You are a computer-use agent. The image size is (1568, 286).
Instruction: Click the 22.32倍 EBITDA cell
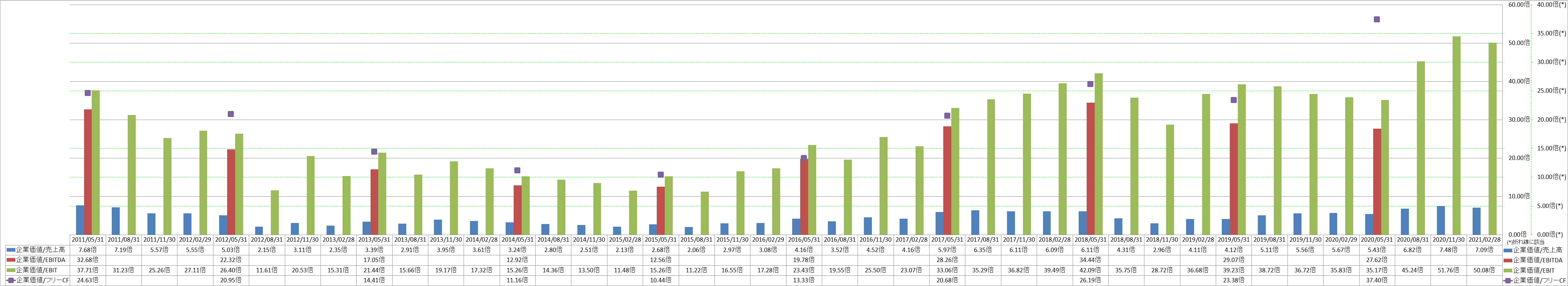[x=231, y=260]
